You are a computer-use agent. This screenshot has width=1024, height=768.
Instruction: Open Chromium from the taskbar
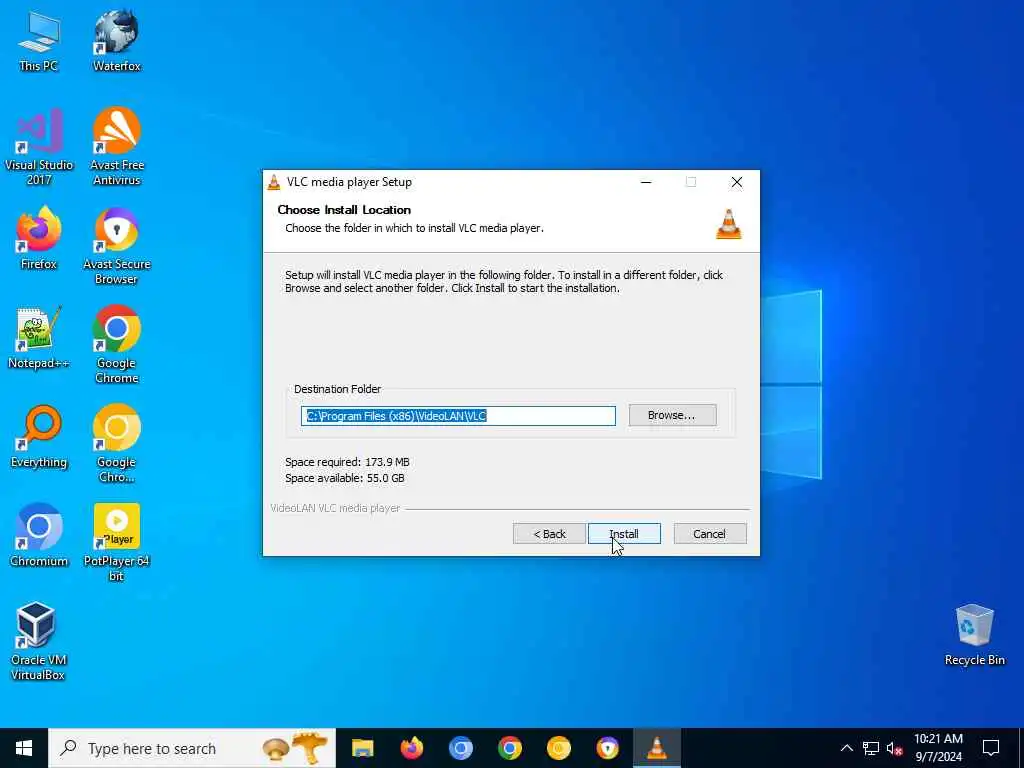point(460,748)
